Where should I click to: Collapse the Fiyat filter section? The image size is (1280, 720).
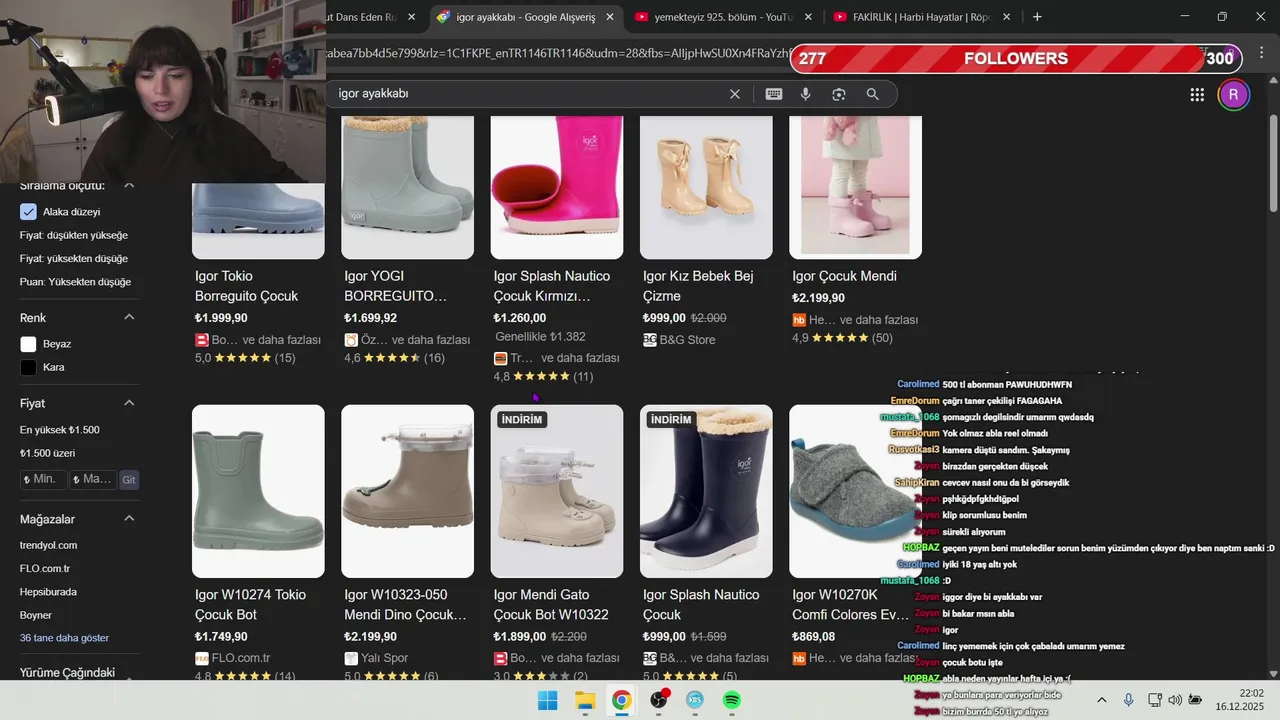(x=129, y=403)
